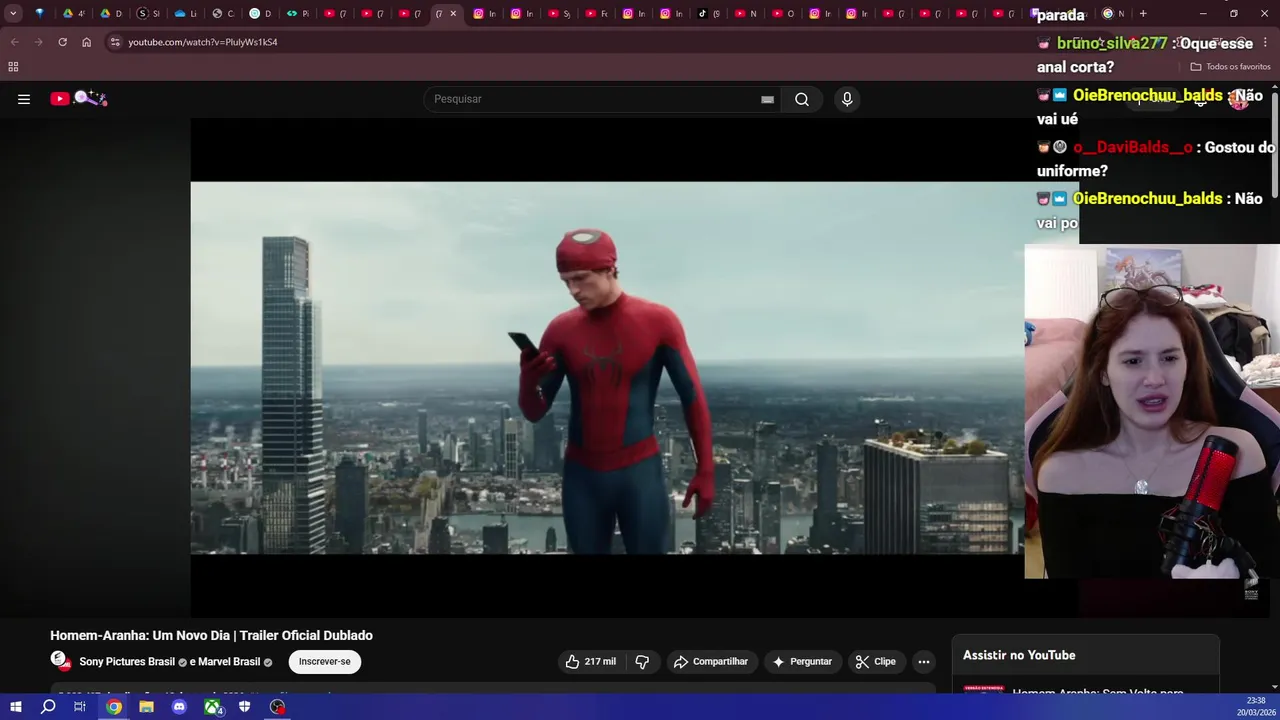
Task: Go to browser home page icon
Action: 86,42
